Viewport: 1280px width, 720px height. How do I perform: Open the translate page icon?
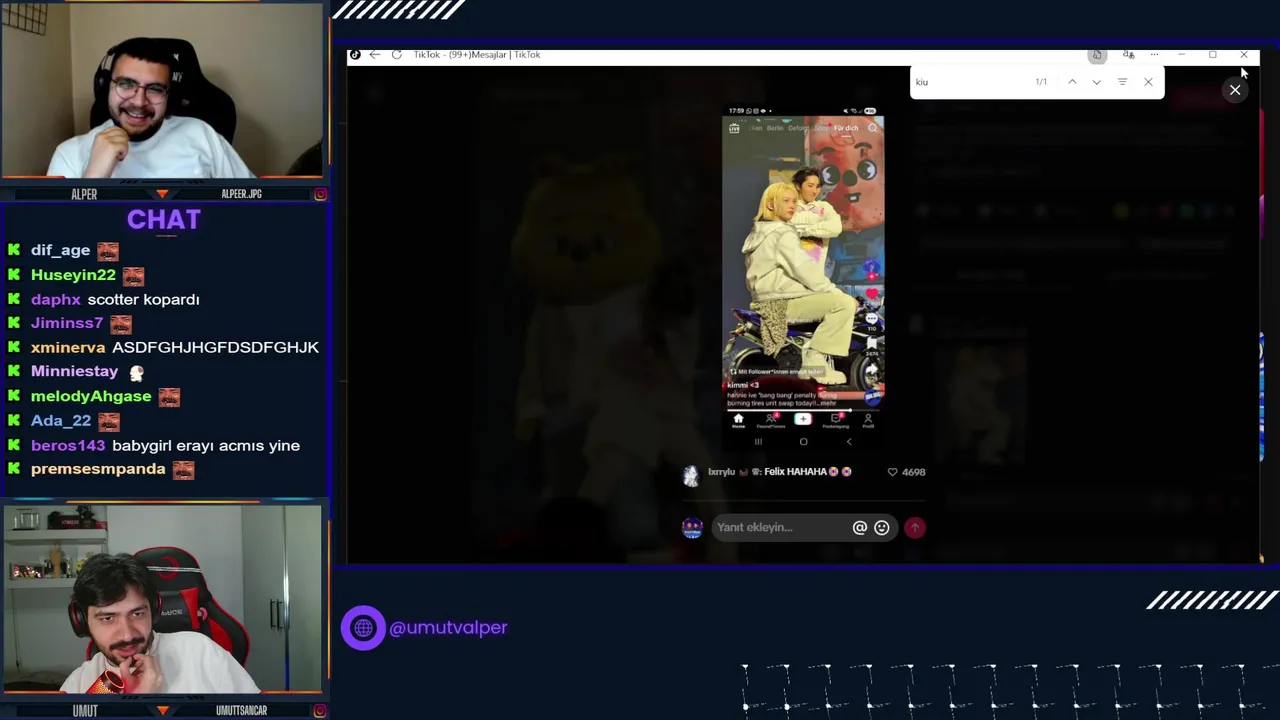pos(1128,55)
